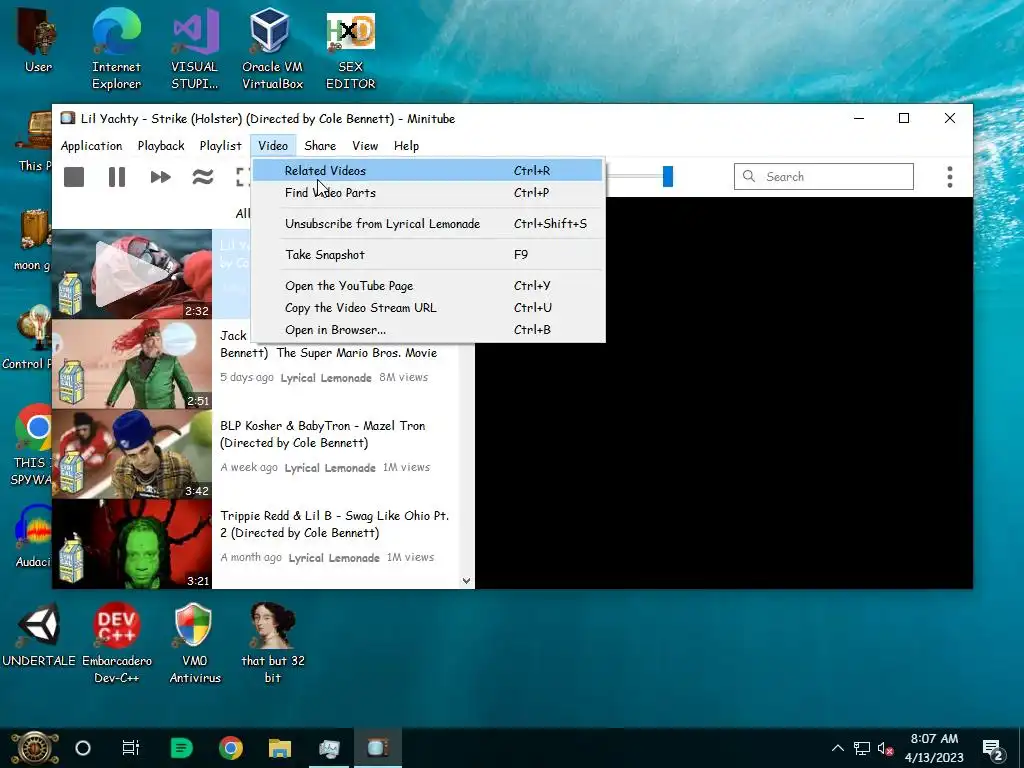This screenshot has width=1024, height=768.
Task: Expand the system tray hidden icons
Action: pyautogui.click(x=838, y=748)
